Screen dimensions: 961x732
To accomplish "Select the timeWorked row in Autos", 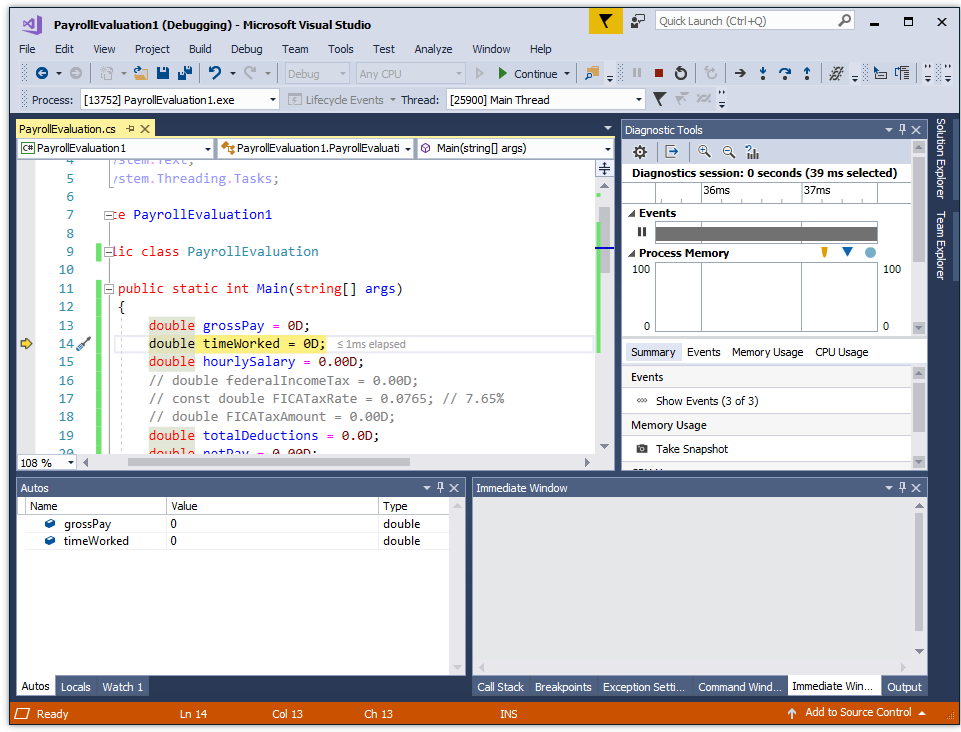I will (235, 541).
